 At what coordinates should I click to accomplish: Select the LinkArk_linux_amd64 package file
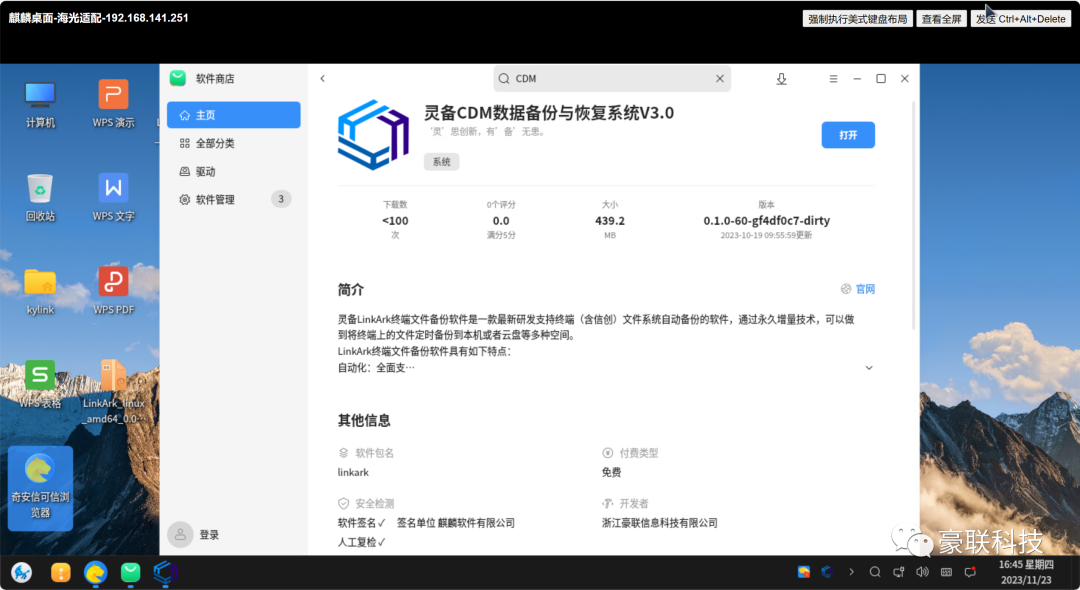click(x=113, y=390)
